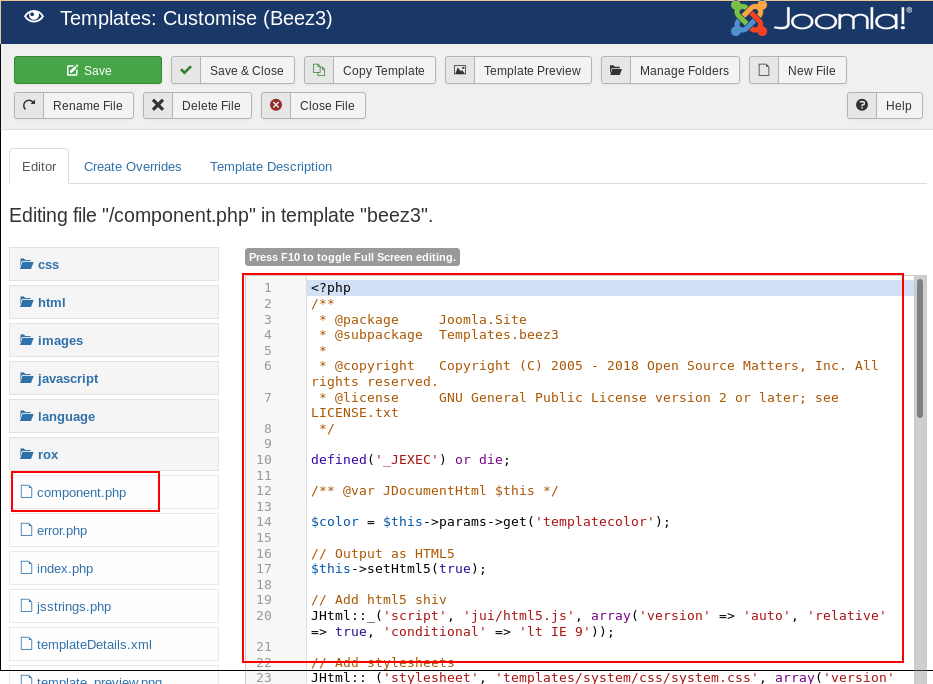Click the red Close File icon
This screenshot has height=684, width=933.
tap(276, 105)
